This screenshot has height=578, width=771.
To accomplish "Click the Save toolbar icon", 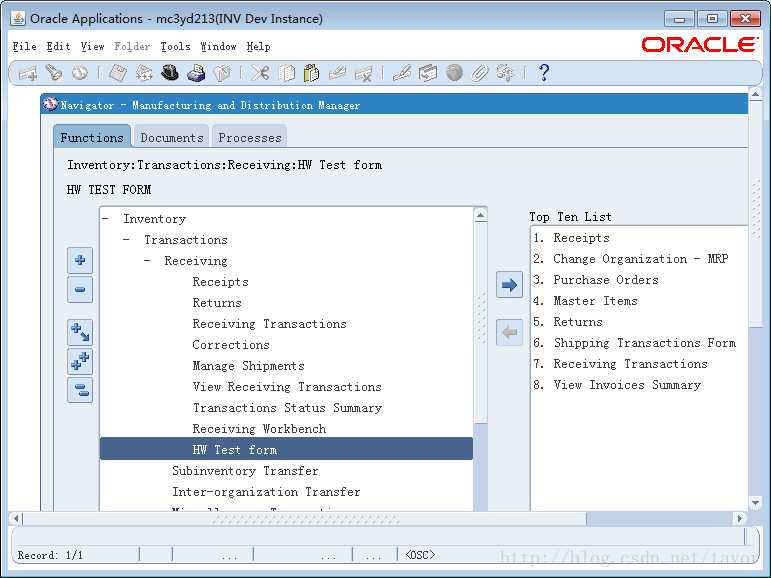I will (x=118, y=73).
